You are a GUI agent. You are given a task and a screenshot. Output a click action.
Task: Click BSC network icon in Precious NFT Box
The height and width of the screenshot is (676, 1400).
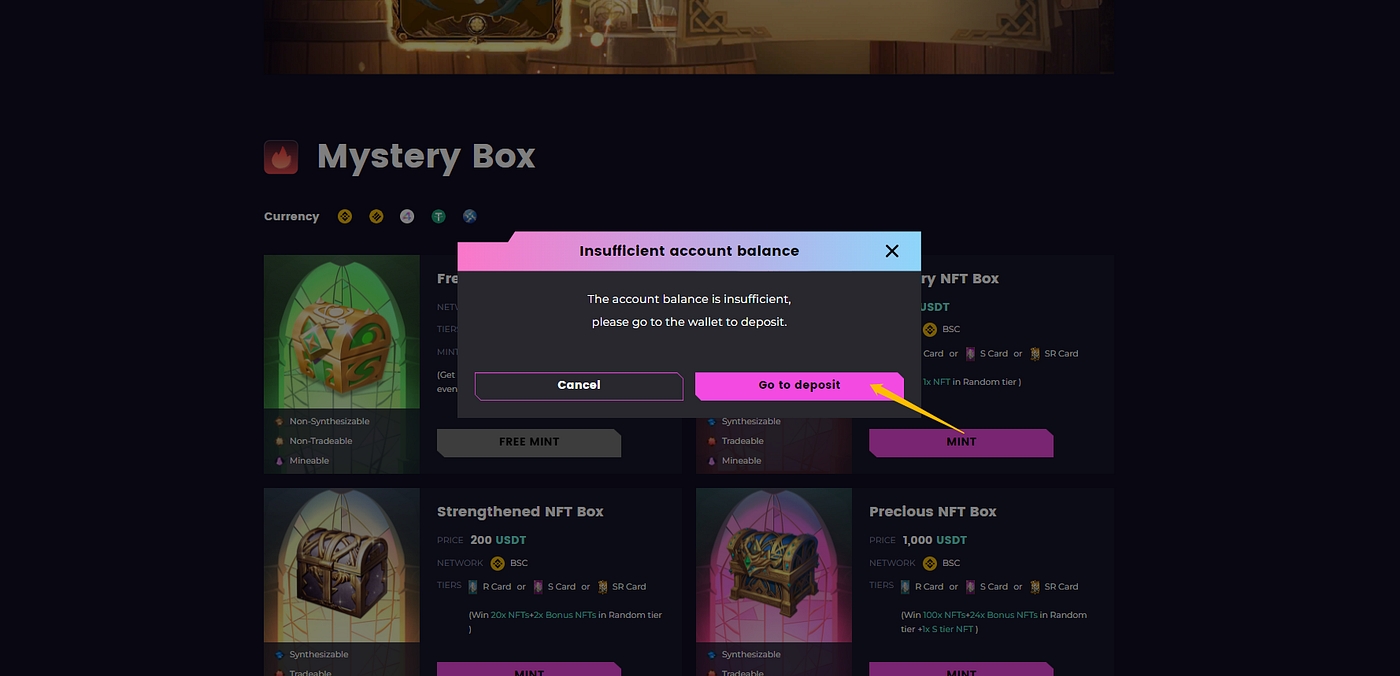coord(930,563)
